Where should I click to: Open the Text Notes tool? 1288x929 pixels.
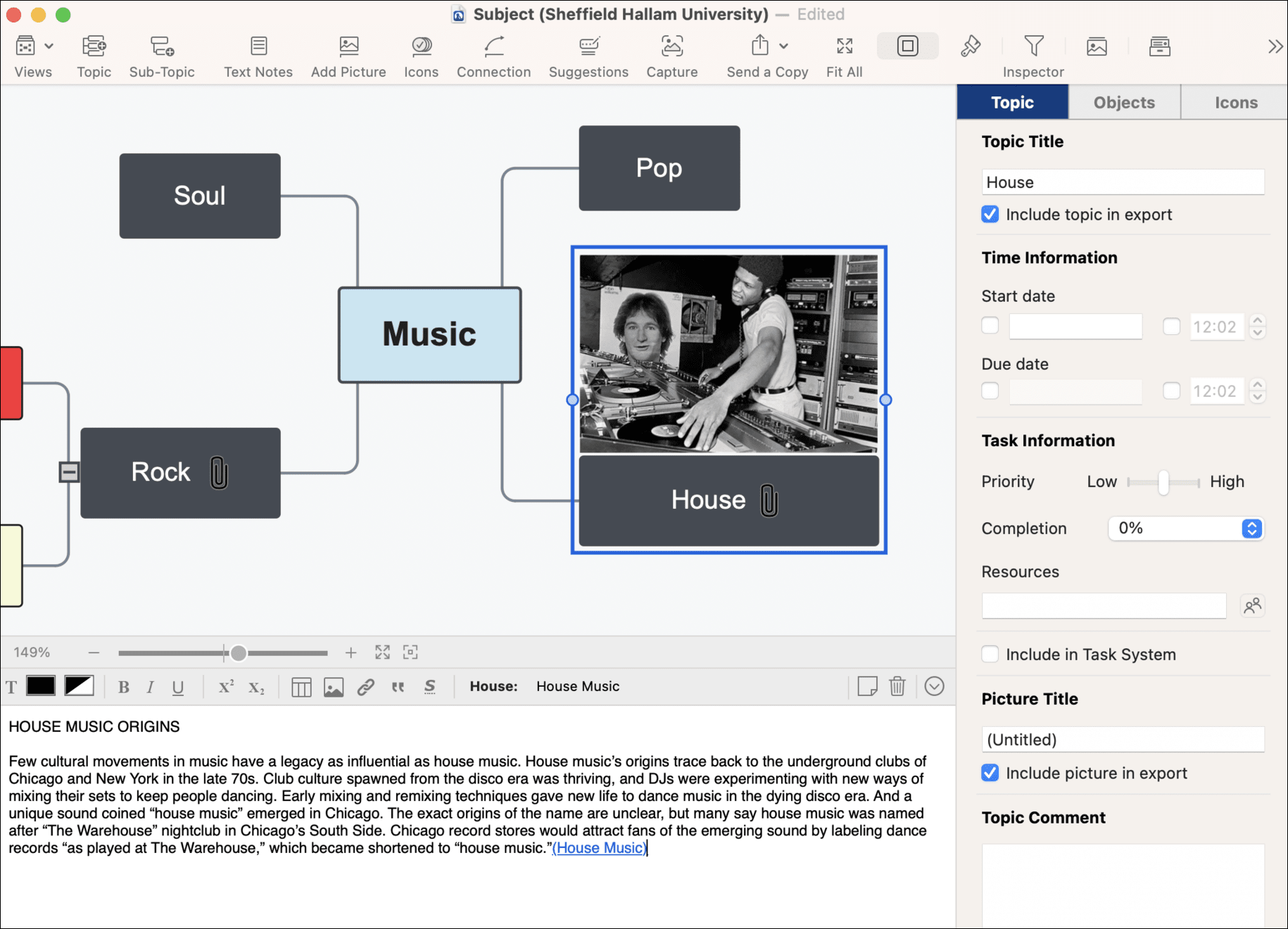(x=258, y=47)
